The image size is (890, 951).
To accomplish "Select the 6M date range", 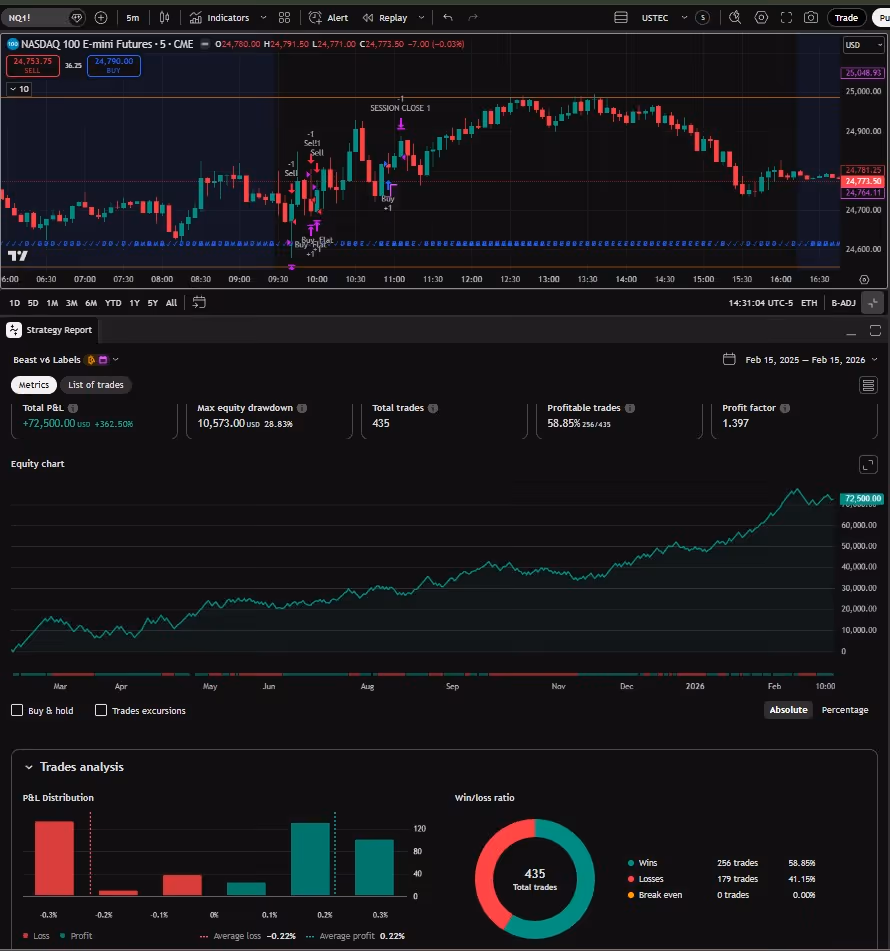I will [91, 303].
